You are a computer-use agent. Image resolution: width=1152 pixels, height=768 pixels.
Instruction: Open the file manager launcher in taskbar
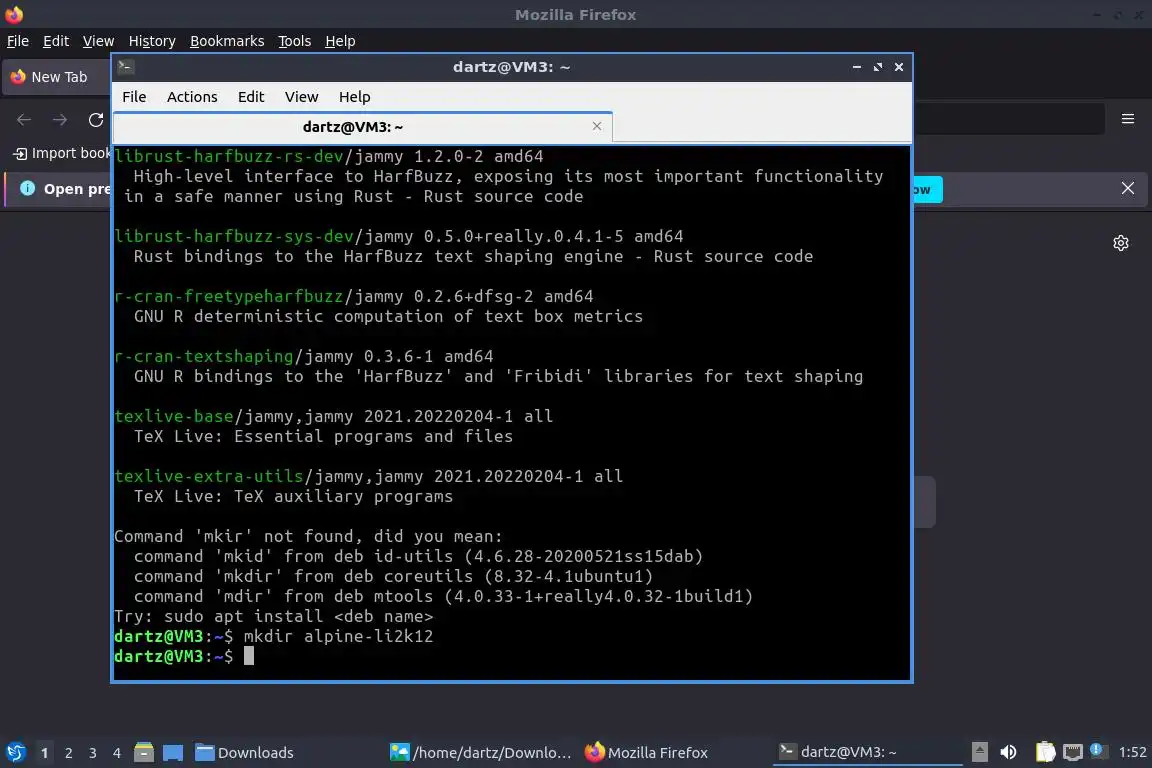(x=144, y=753)
